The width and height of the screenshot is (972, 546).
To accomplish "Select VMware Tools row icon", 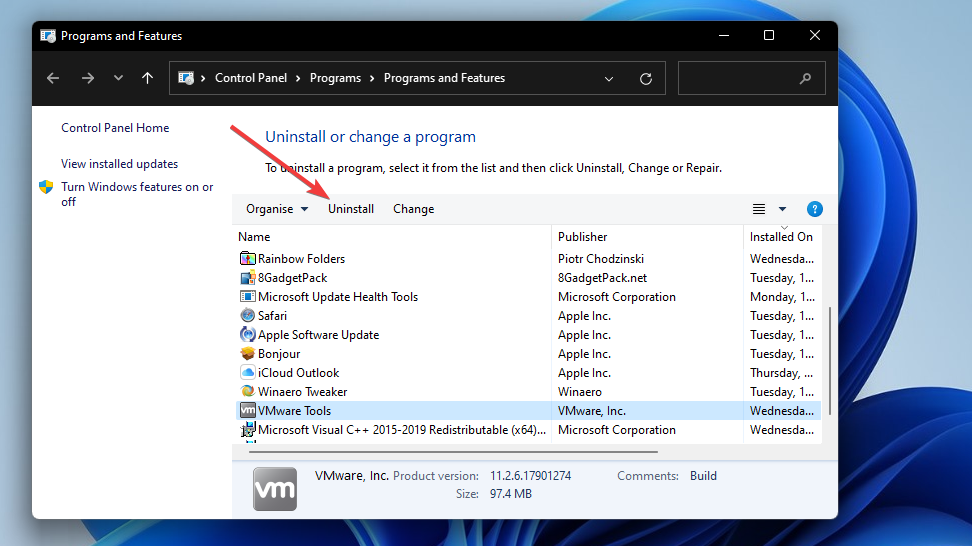I will [x=247, y=410].
